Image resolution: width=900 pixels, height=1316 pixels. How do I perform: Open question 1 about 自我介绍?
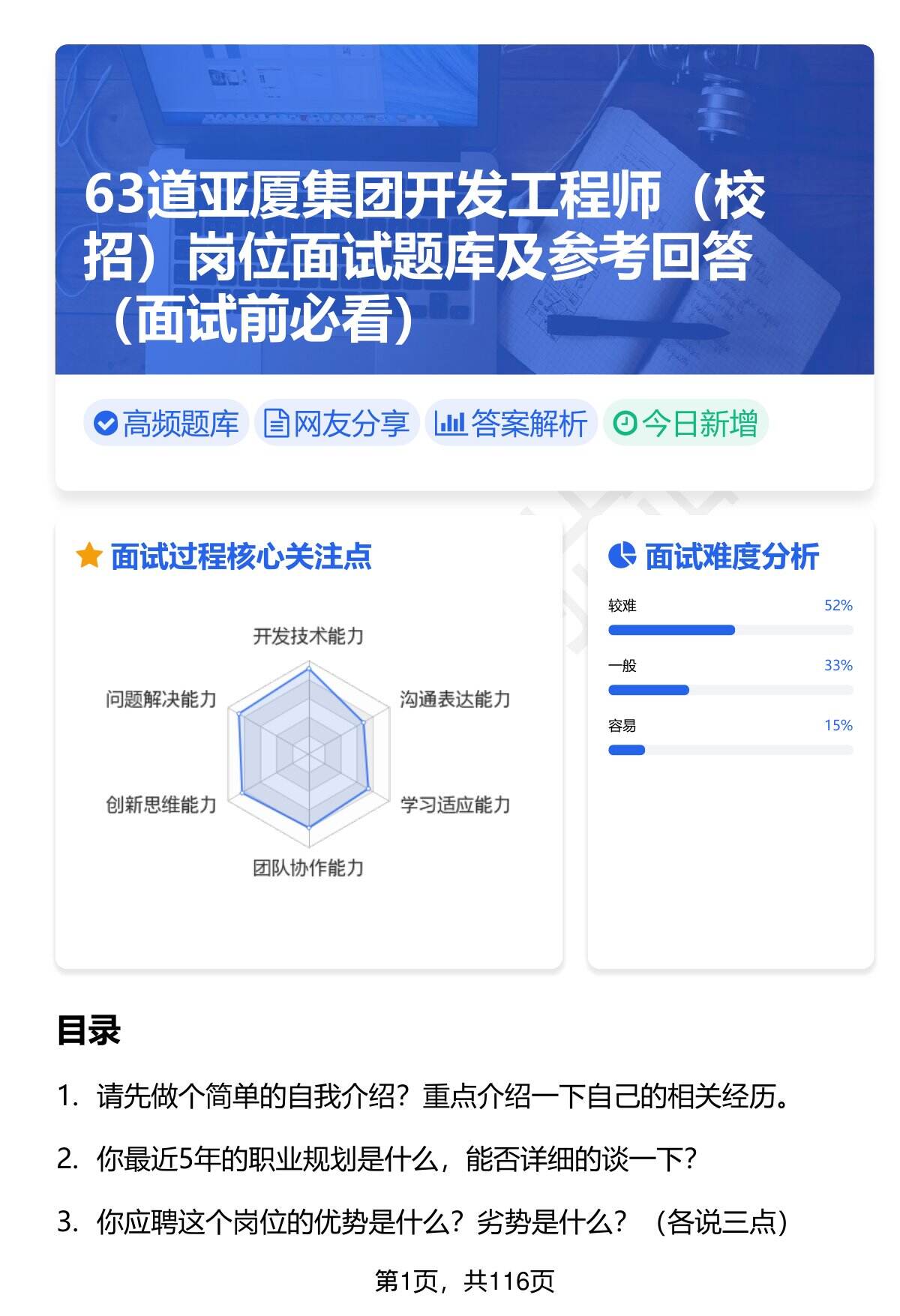(x=442, y=1097)
